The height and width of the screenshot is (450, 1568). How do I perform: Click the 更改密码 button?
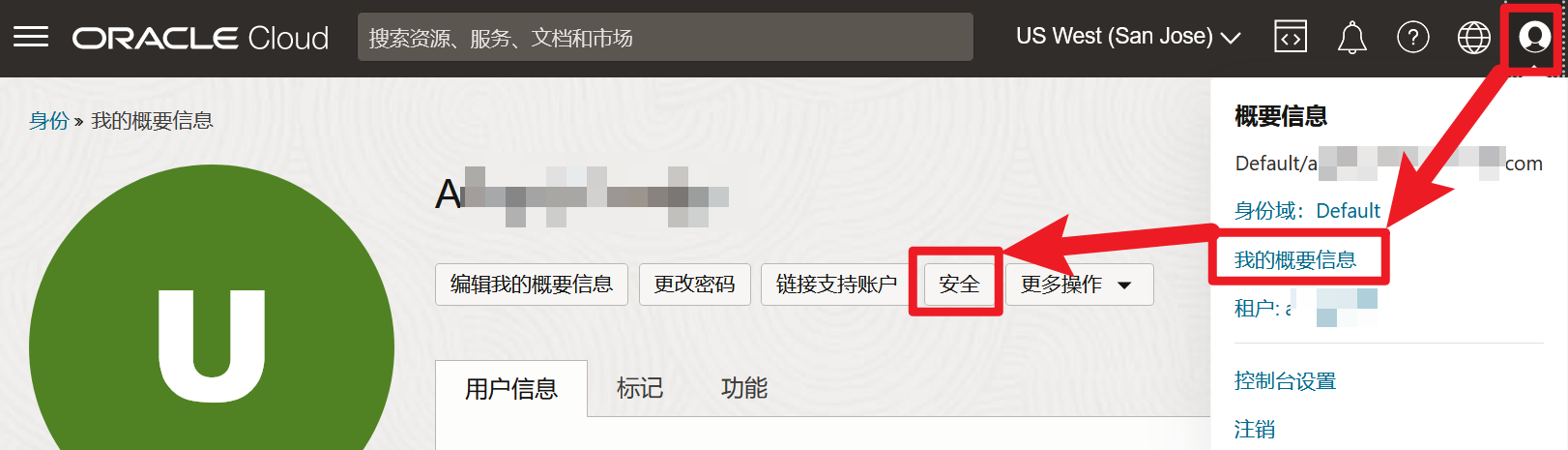694,285
